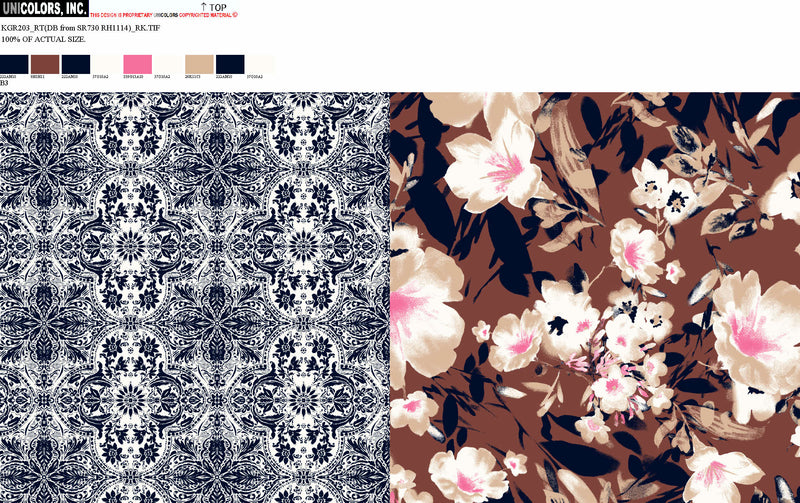This screenshot has height=503, width=800.
Task: Select the brown color swatch
Action: (x=45, y=64)
